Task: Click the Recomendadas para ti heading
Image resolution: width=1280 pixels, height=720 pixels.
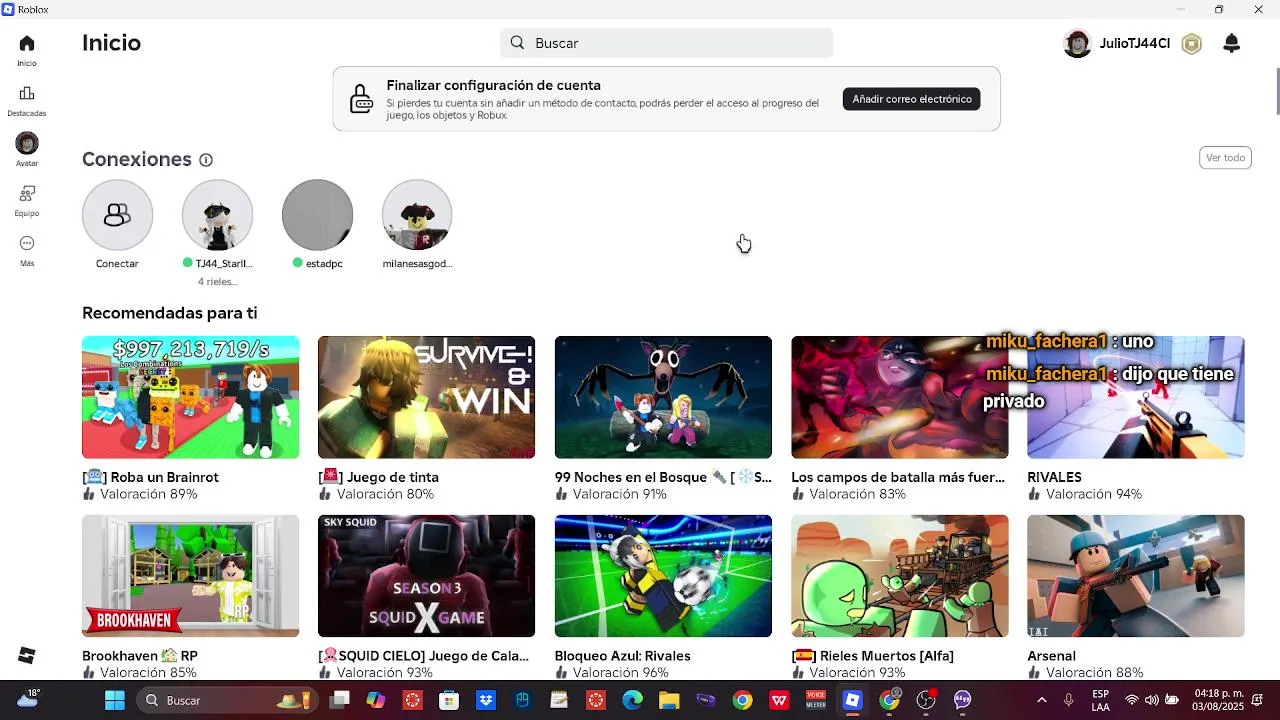Action: pos(170,313)
